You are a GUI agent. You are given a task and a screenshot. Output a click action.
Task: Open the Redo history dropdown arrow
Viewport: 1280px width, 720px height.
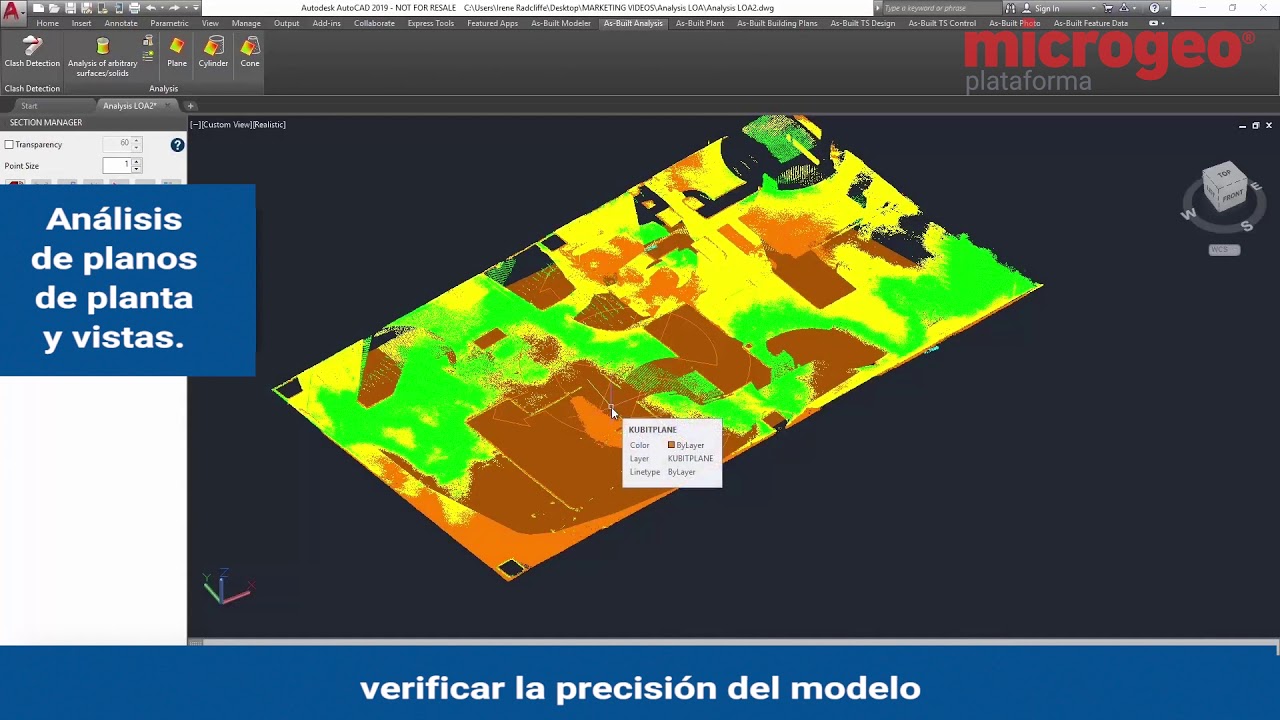pyautogui.click(x=186, y=8)
